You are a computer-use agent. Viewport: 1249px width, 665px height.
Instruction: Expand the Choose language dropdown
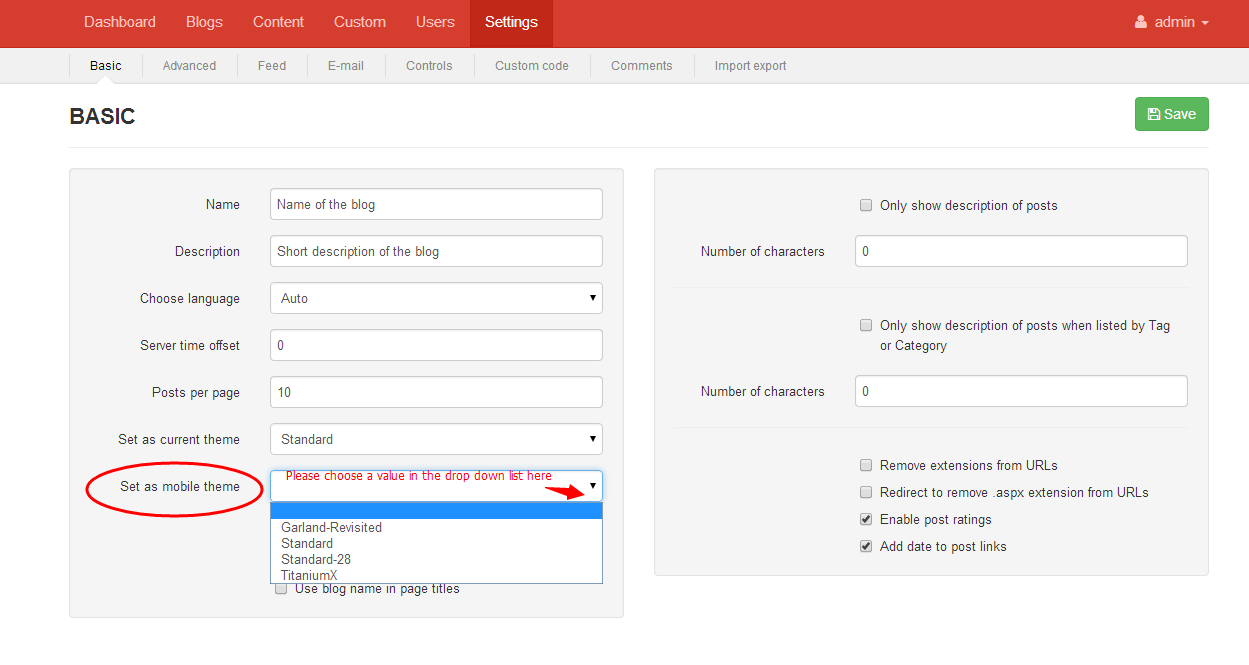(436, 298)
